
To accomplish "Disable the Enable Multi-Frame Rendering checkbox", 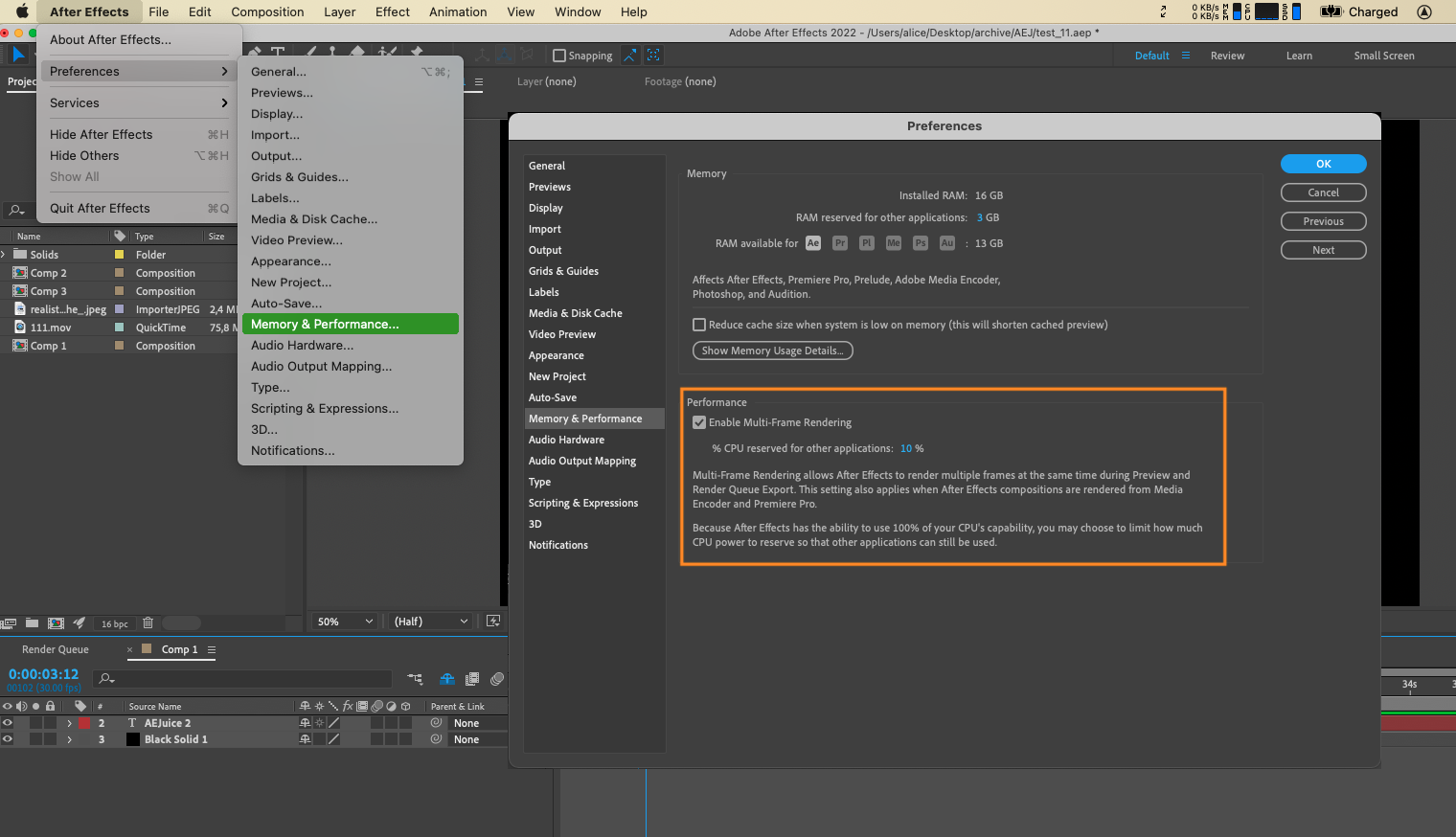I will point(699,422).
